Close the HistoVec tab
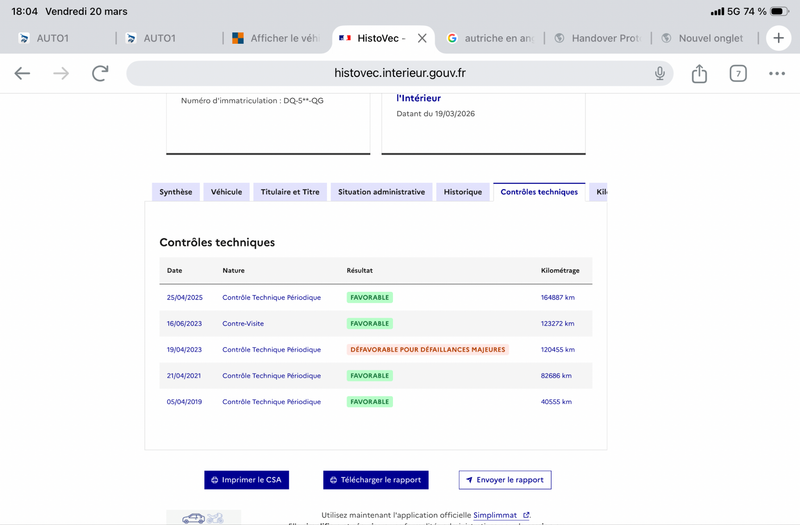The height and width of the screenshot is (525, 800). (422, 38)
